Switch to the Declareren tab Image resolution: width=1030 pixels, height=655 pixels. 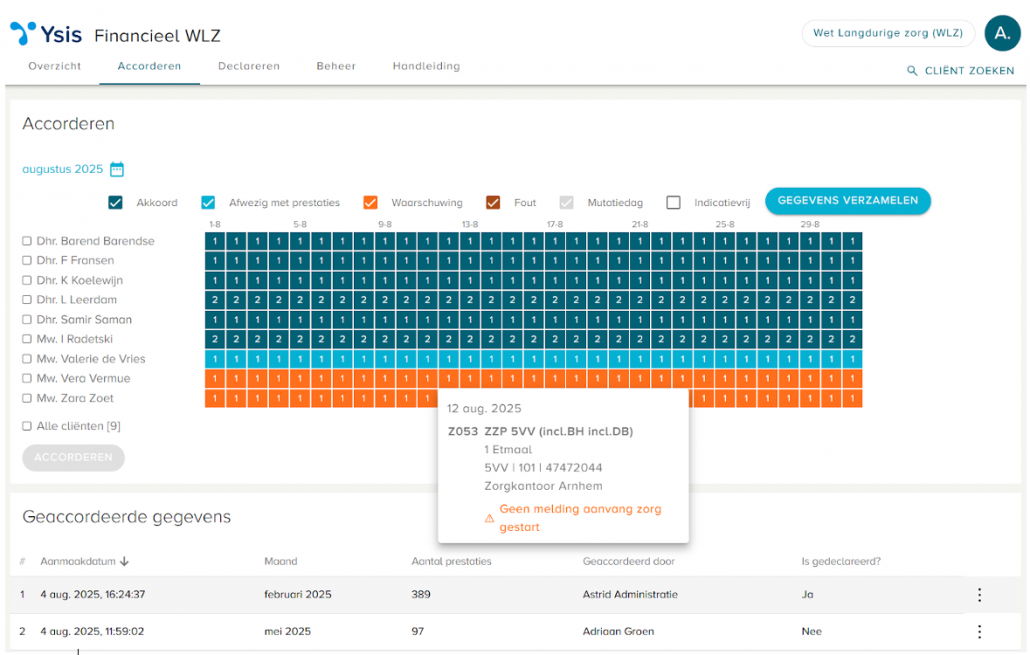[249, 66]
